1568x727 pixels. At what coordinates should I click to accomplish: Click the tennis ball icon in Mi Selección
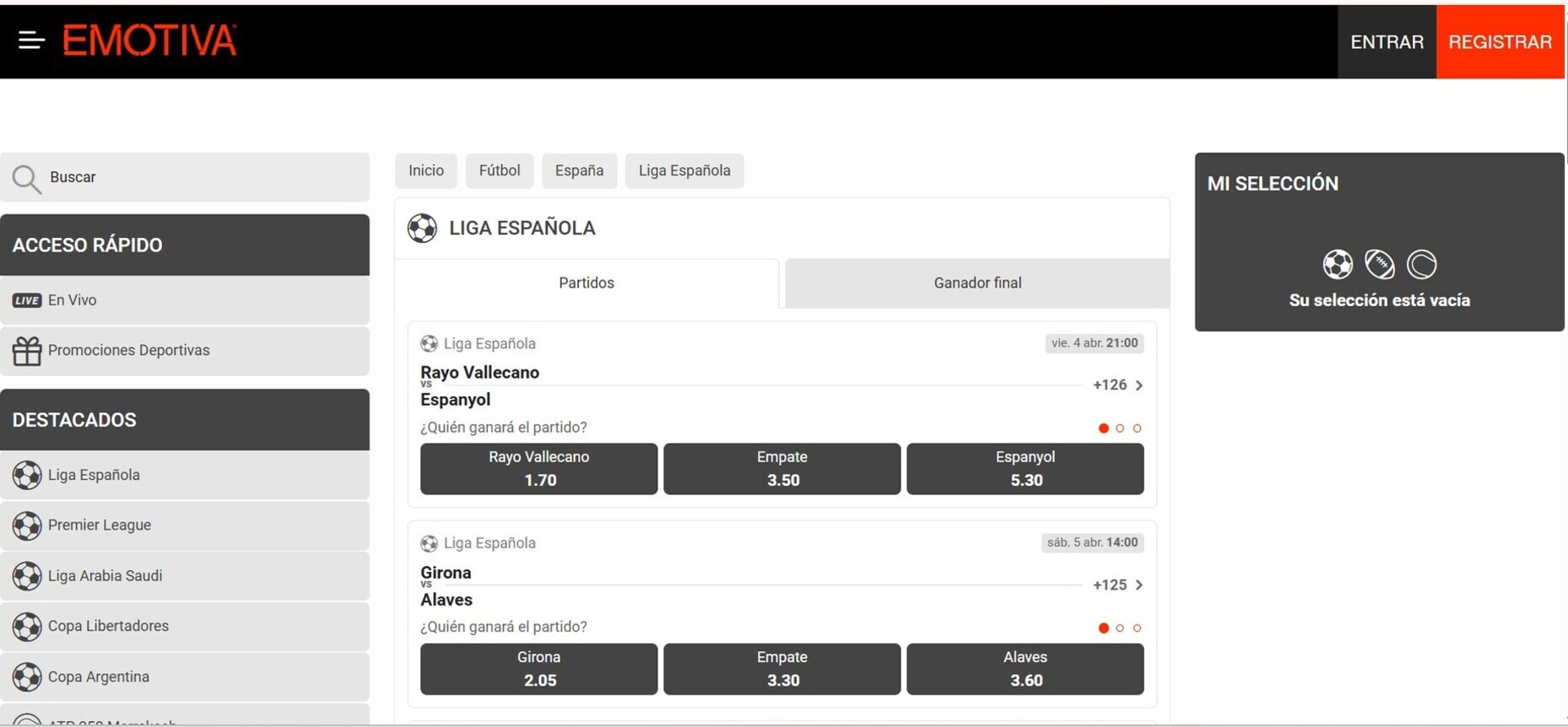(x=1422, y=265)
